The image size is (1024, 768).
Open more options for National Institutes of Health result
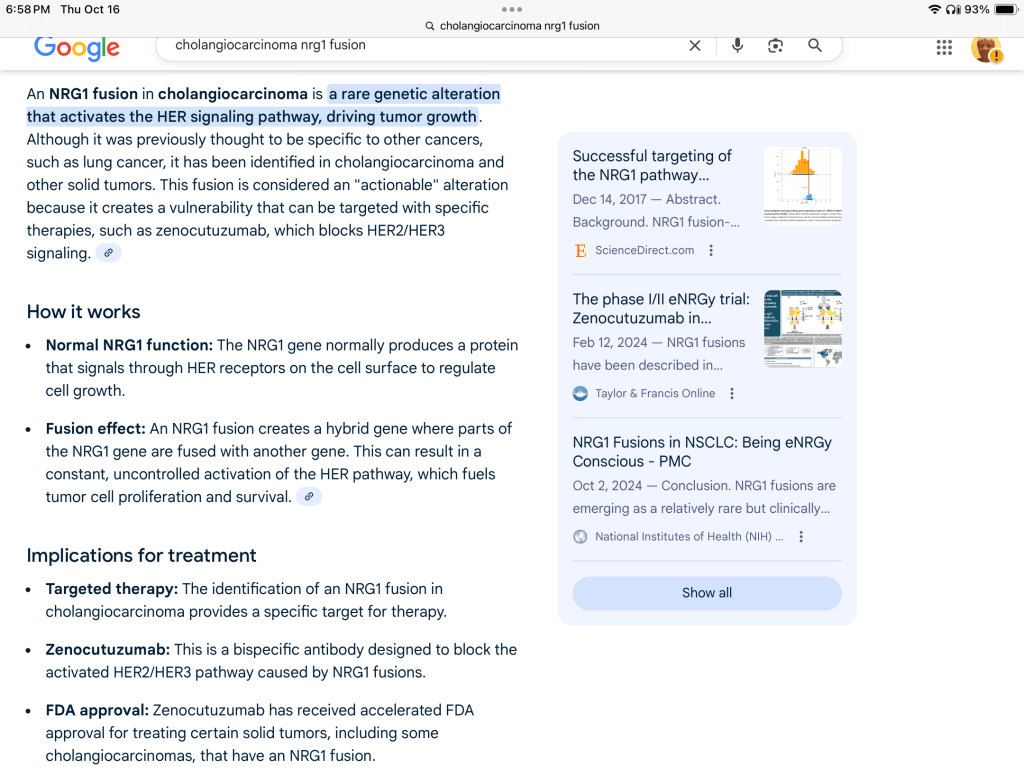click(801, 537)
